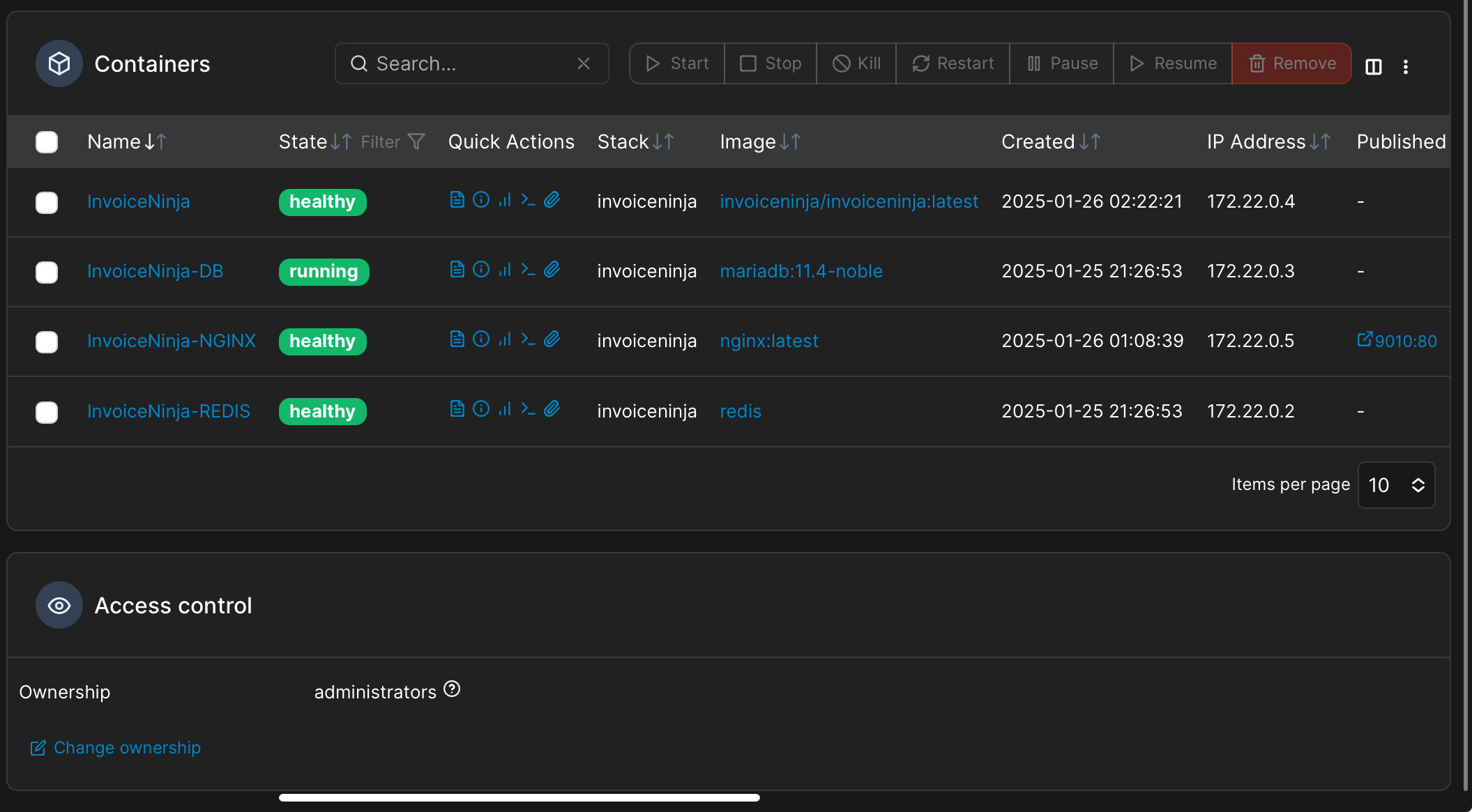
Task: Open logs for the InvoiceNinja-DB container
Action: coord(457,270)
